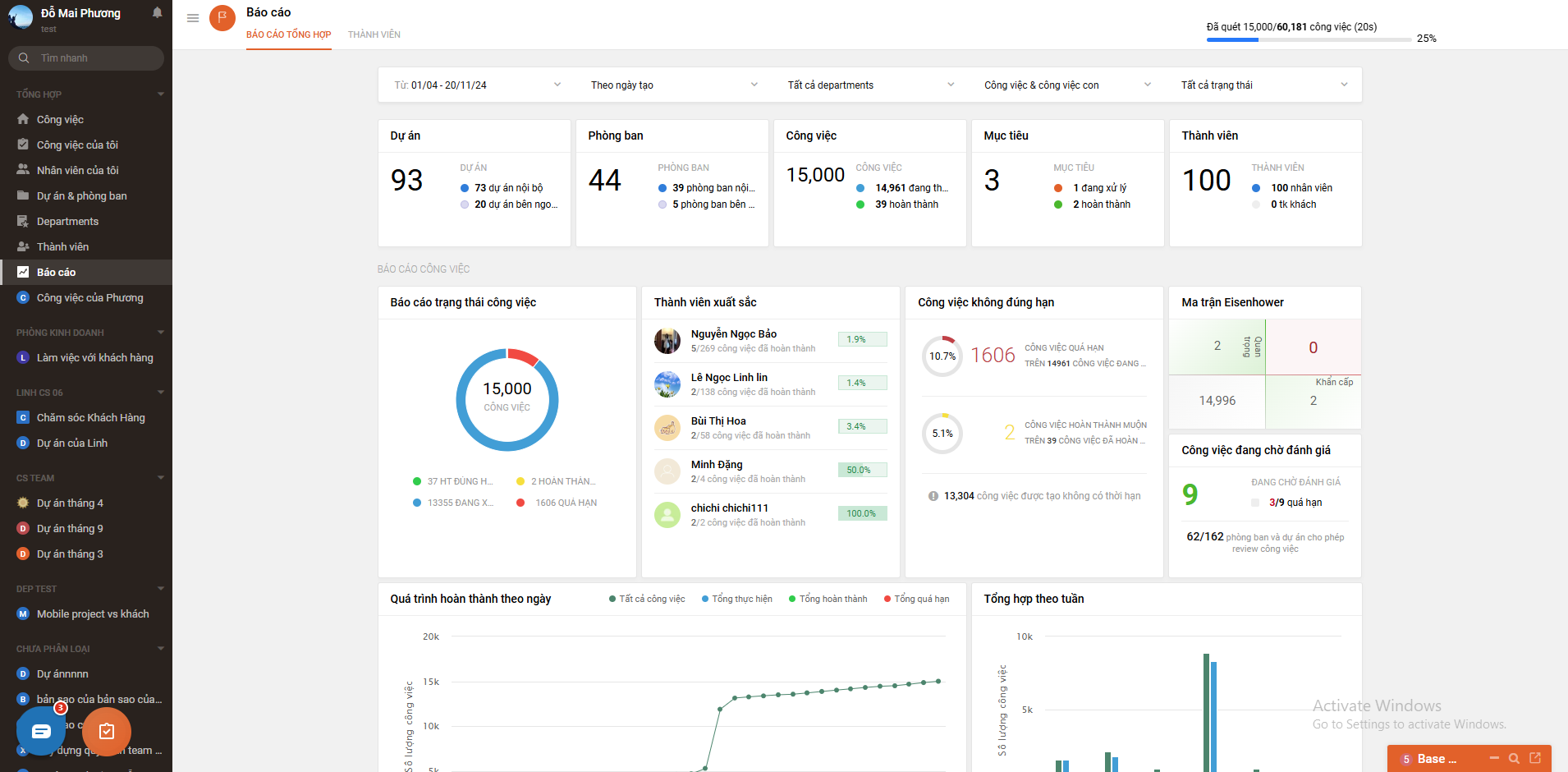
Task: Open Công việc của tôi checklist icon
Action: click(23, 145)
